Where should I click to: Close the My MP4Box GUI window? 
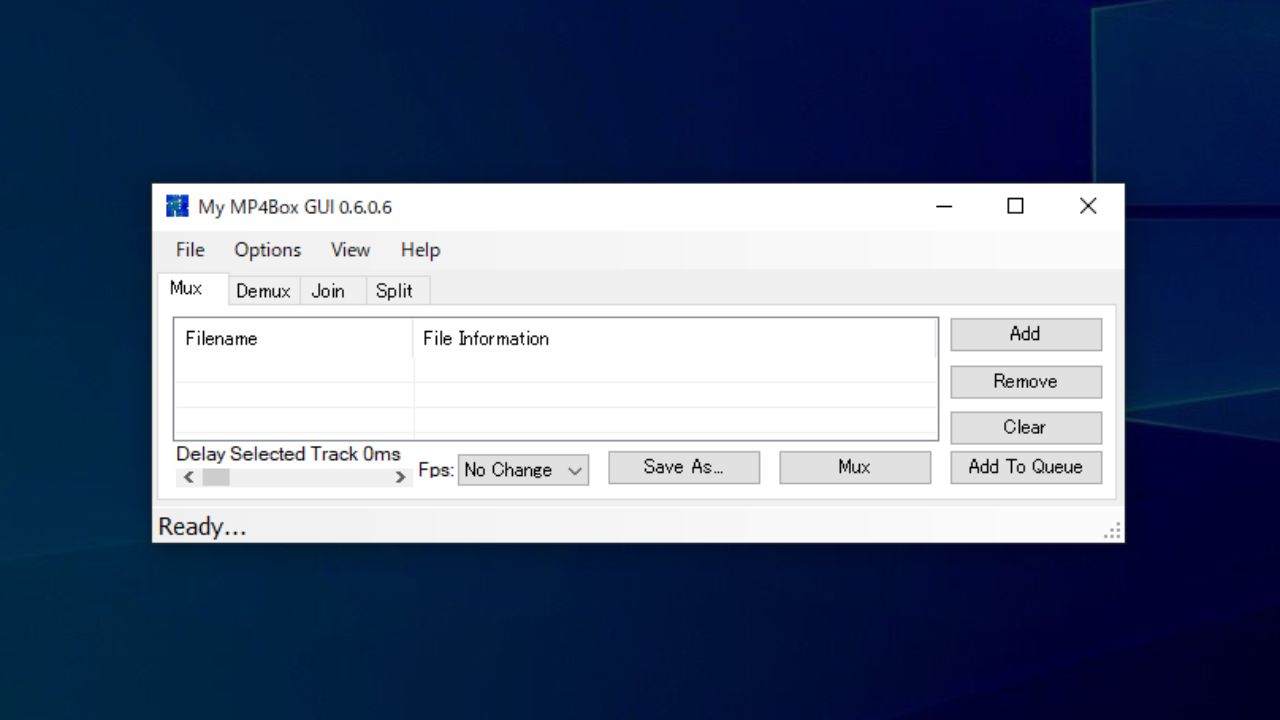(x=1088, y=207)
